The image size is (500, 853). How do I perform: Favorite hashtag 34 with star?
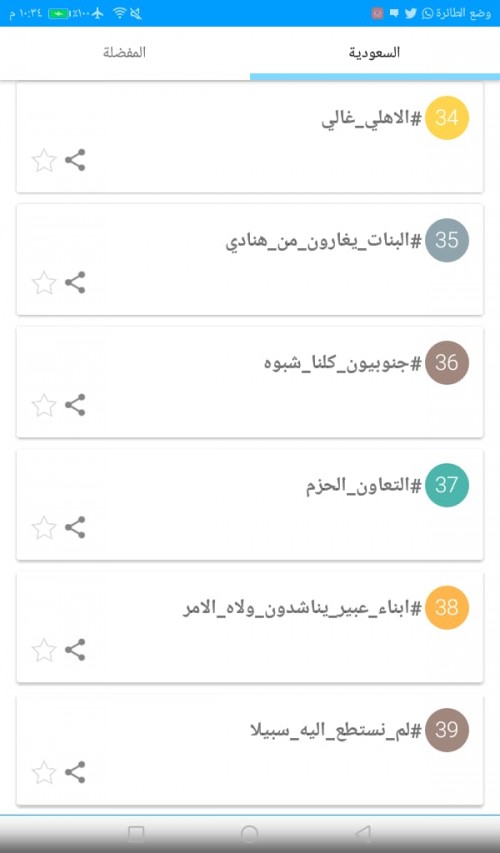click(x=44, y=160)
